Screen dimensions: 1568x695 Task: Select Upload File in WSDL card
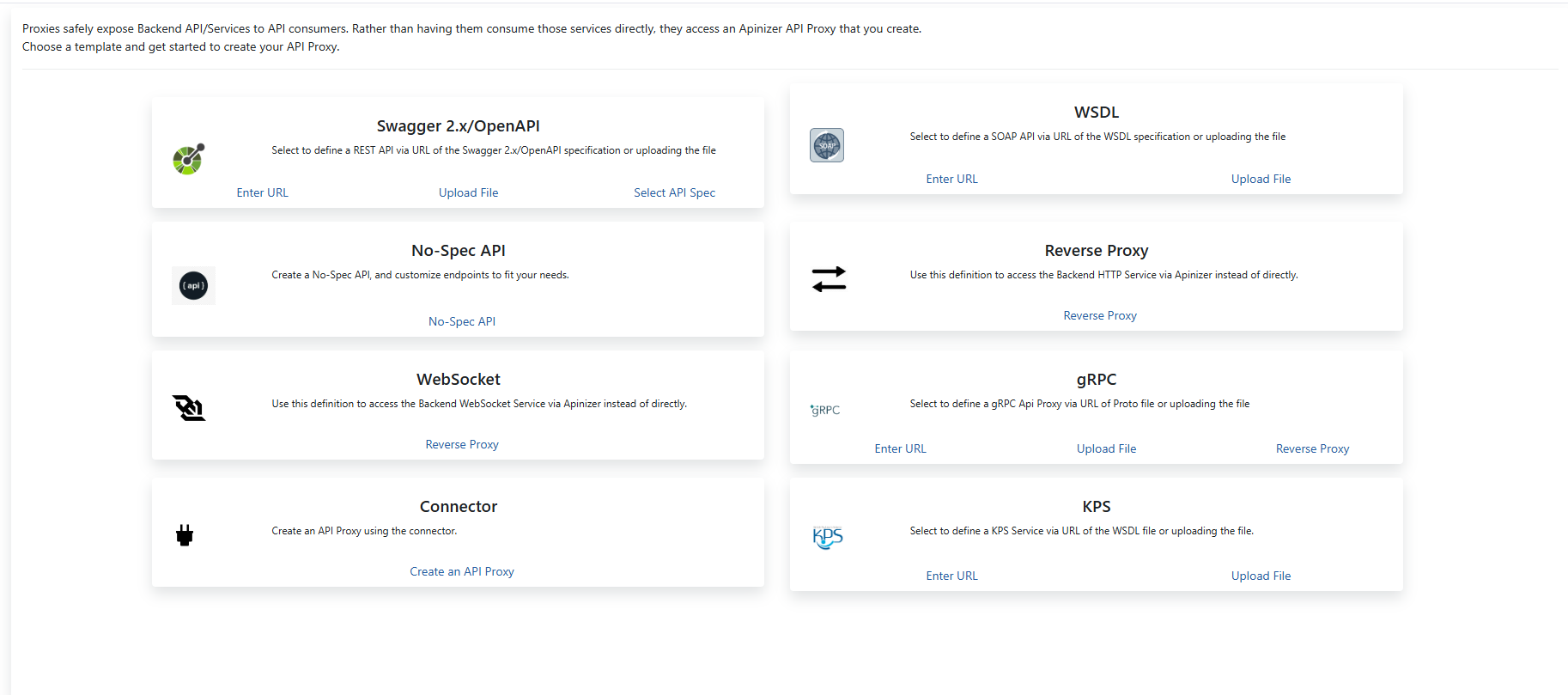(x=1261, y=179)
